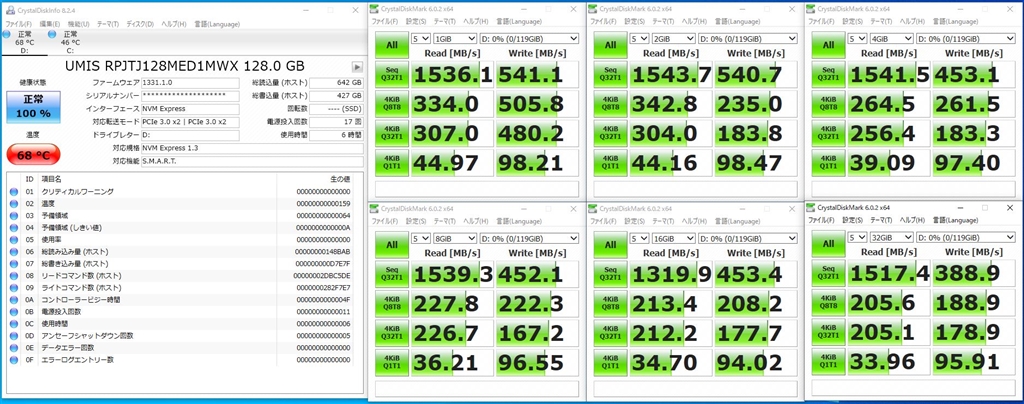This screenshot has width=1024, height=404.
Task: Click the 使用時間 field showing 6 時間
Action: click(x=336, y=135)
